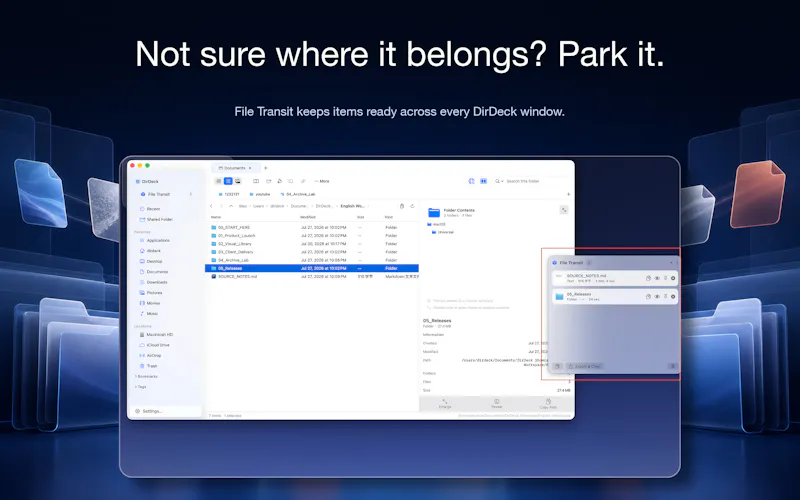Sort by the Name column header
The width and height of the screenshot is (800, 500).
coord(216,217)
